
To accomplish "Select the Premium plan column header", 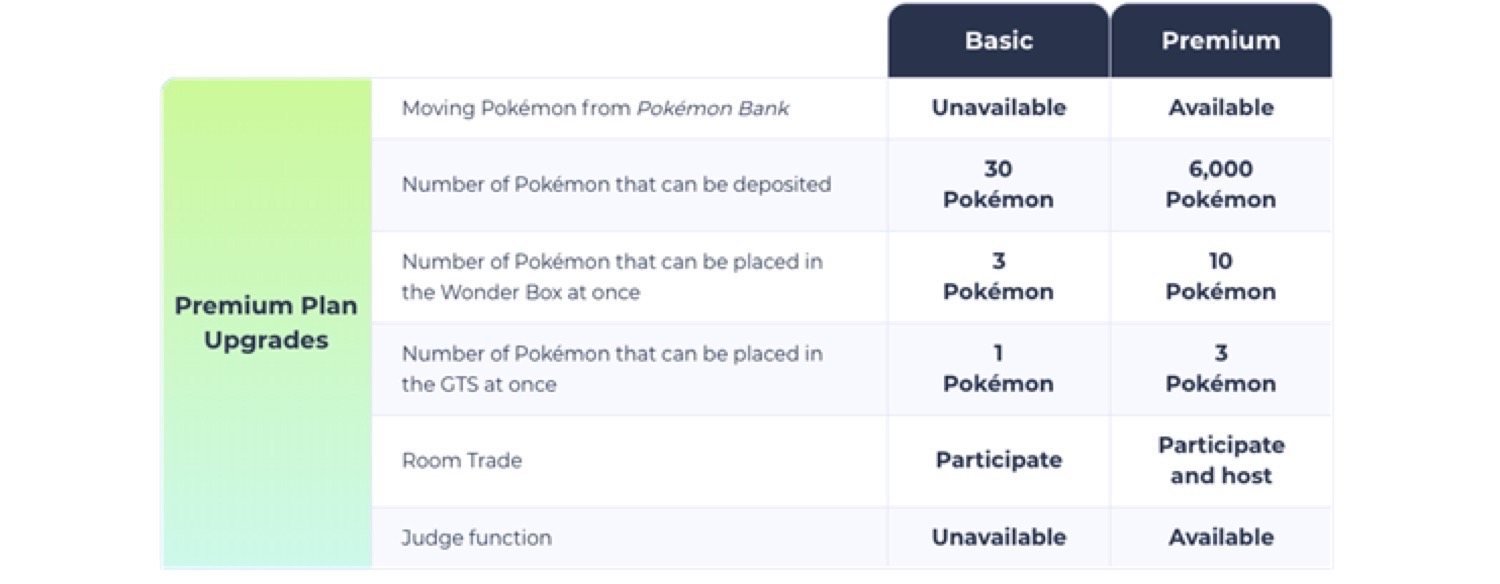I will [x=1220, y=41].
